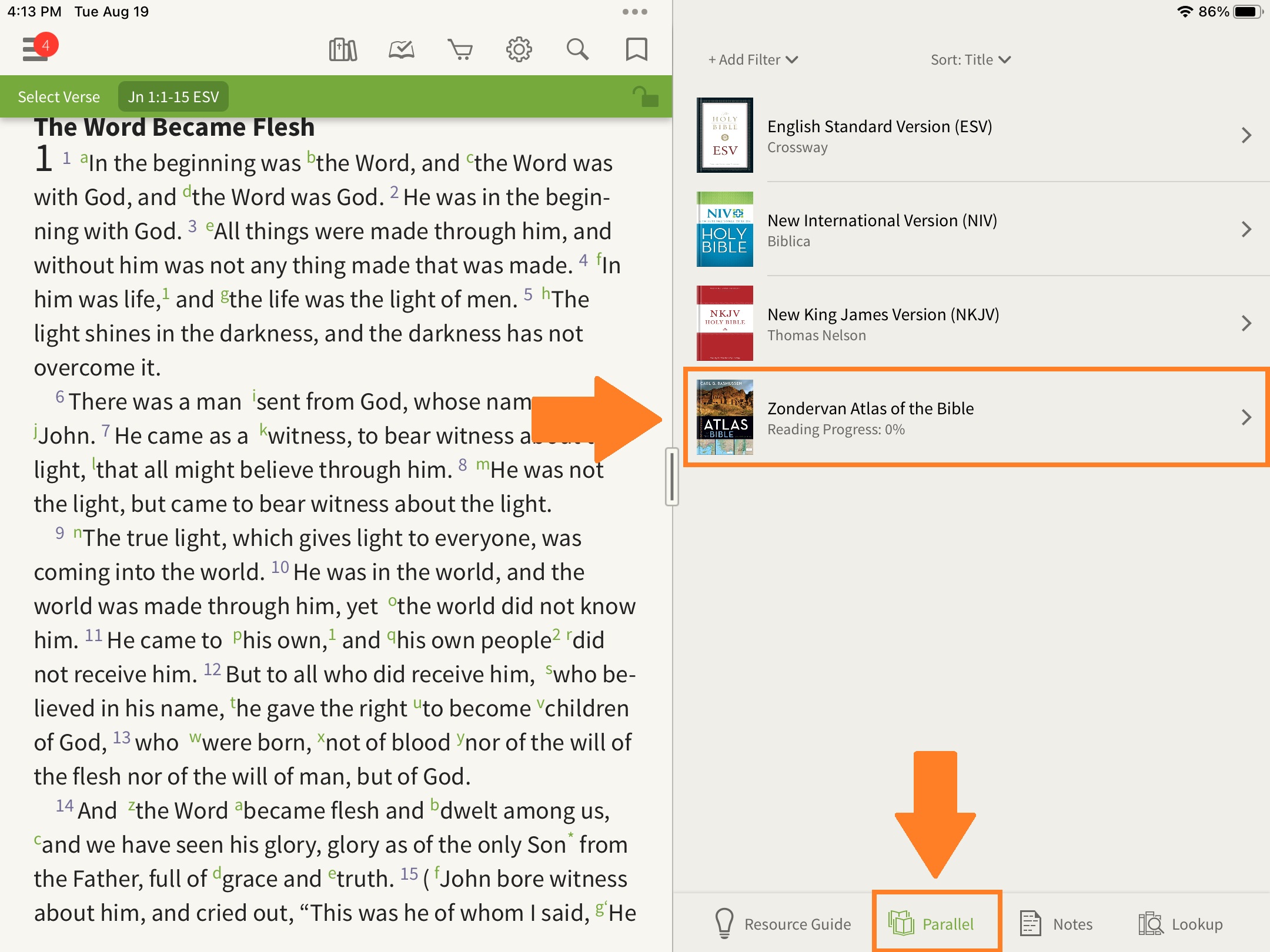1270x952 pixels.
Task: Select the Zondervan Atlas cover thumbnail
Action: click(x=724, y=417)
